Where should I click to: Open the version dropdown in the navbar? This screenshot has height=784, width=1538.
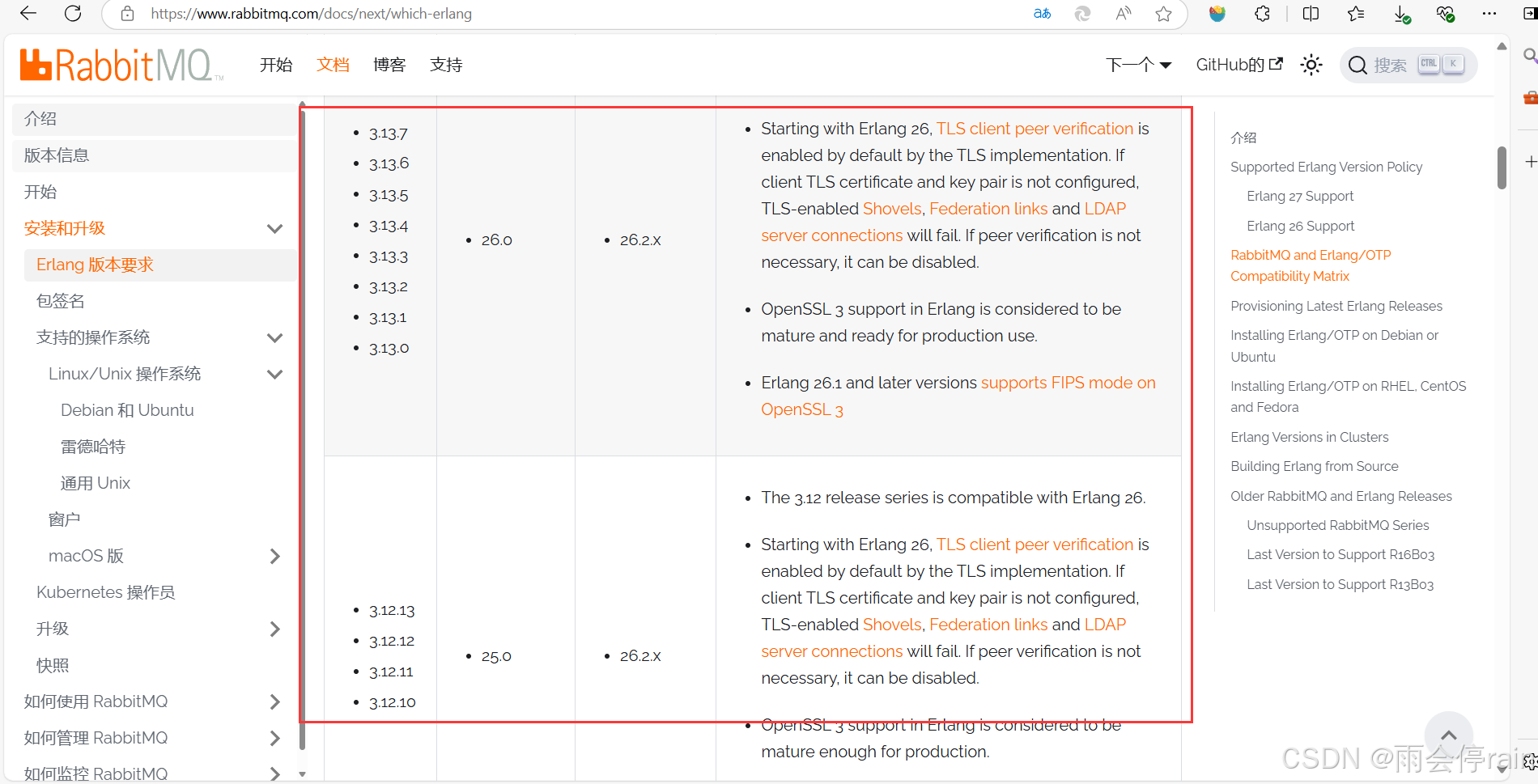click(1139, 65)
